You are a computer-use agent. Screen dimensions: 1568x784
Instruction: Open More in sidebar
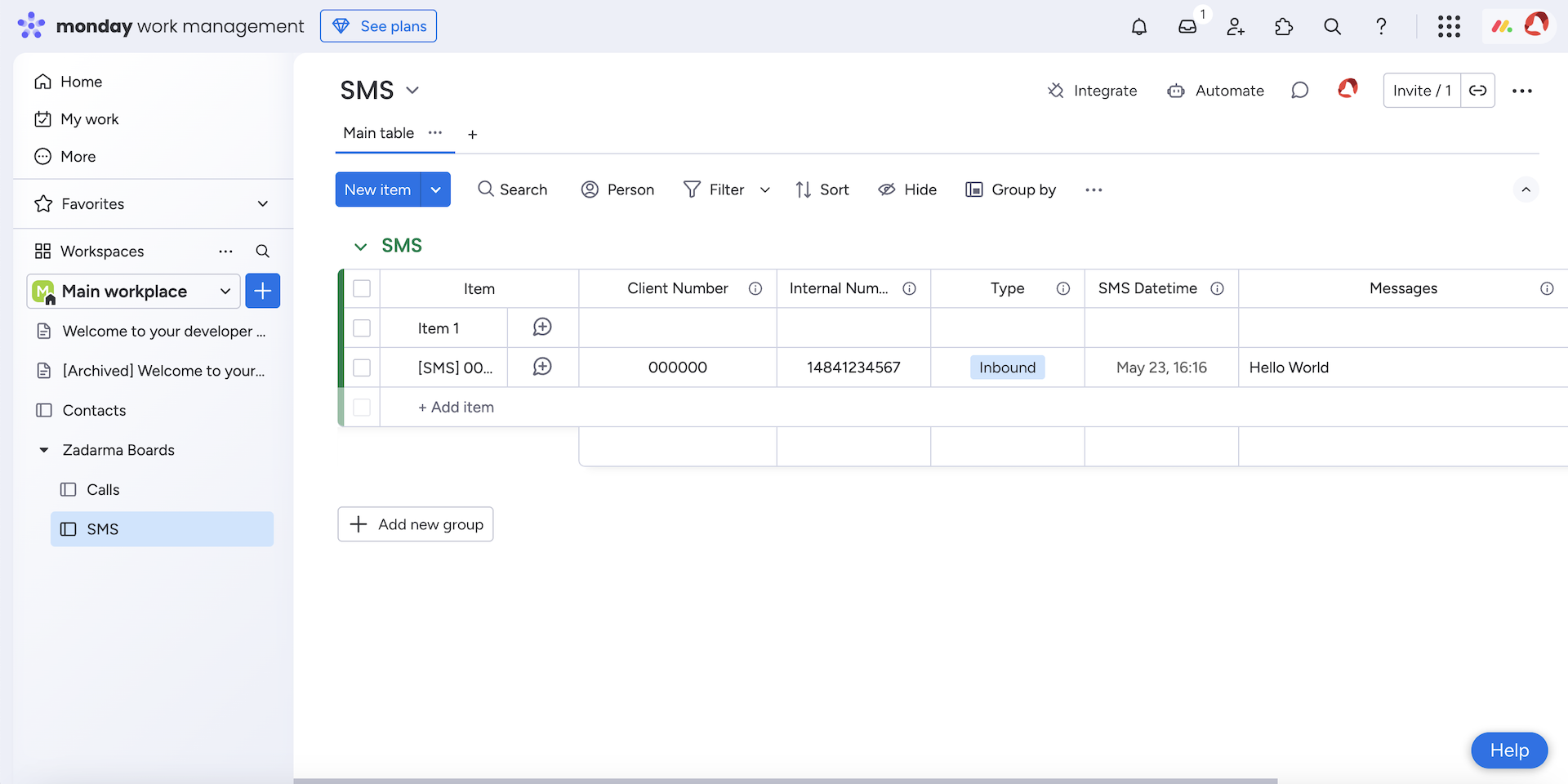65,157
